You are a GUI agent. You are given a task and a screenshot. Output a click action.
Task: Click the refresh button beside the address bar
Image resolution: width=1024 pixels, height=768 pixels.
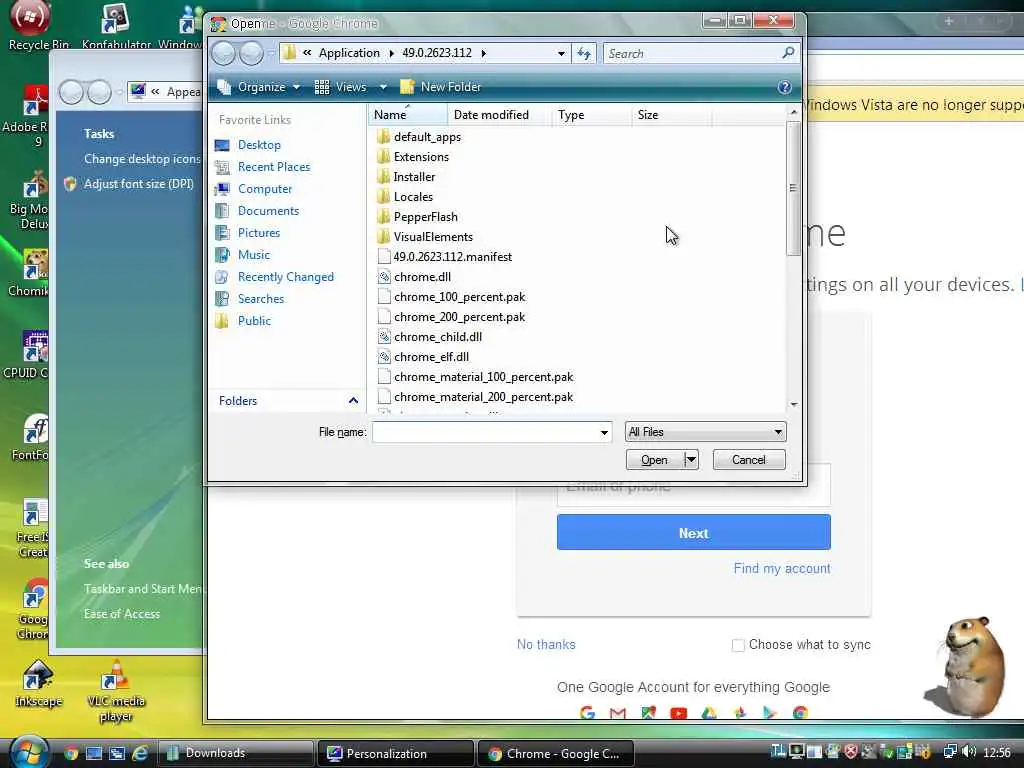[584, 54]
